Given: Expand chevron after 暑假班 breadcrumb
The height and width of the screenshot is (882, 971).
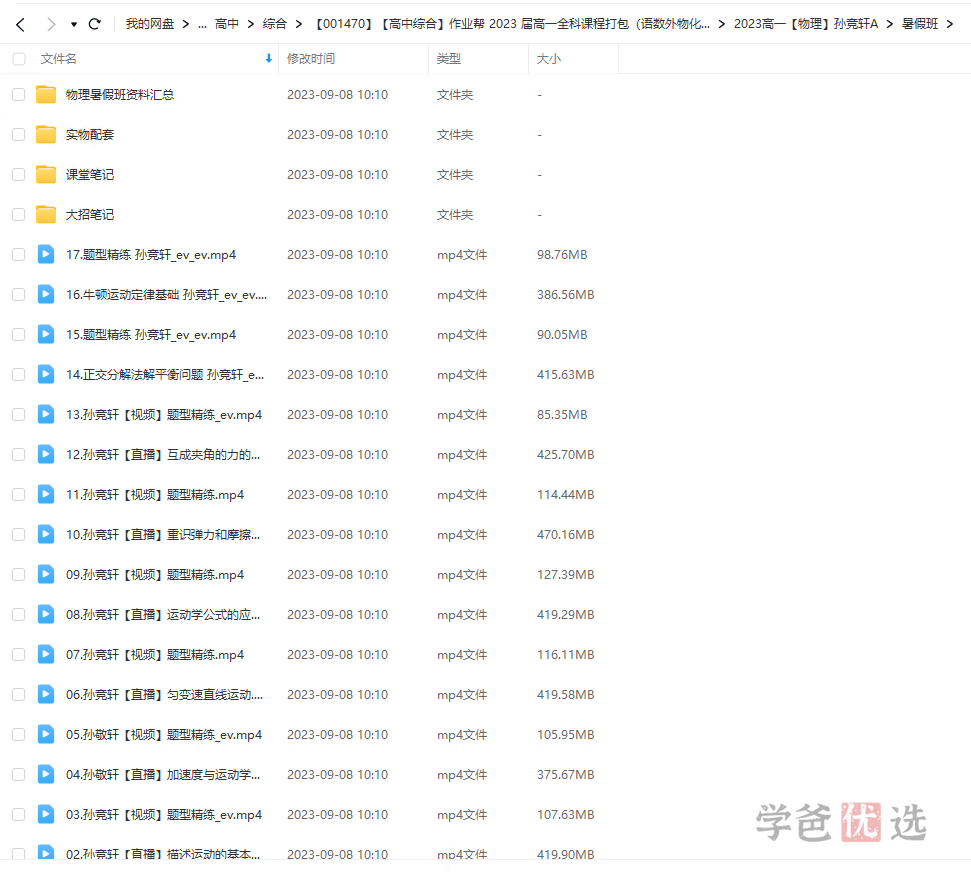Looking at the screenshot, I should (x=950, y=24).
